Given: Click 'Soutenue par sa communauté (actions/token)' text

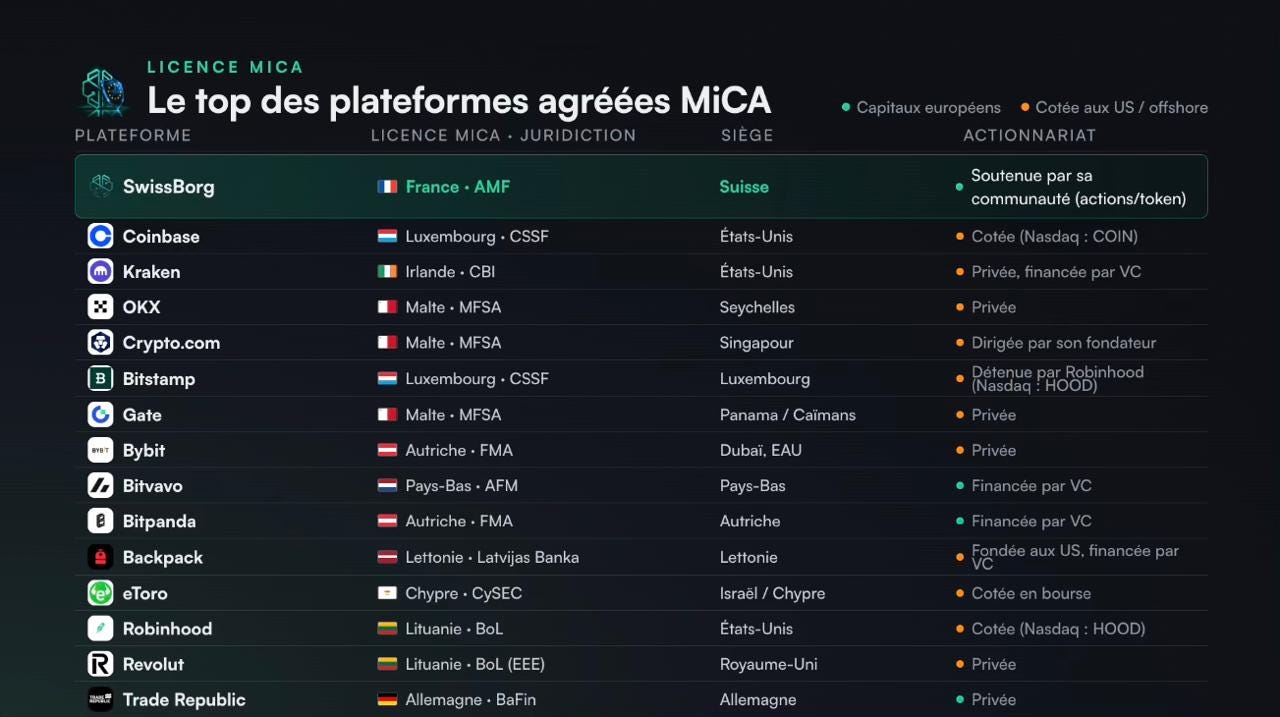Looking at the screenshot, I should pyautogui.click(x=1078, y=187).
